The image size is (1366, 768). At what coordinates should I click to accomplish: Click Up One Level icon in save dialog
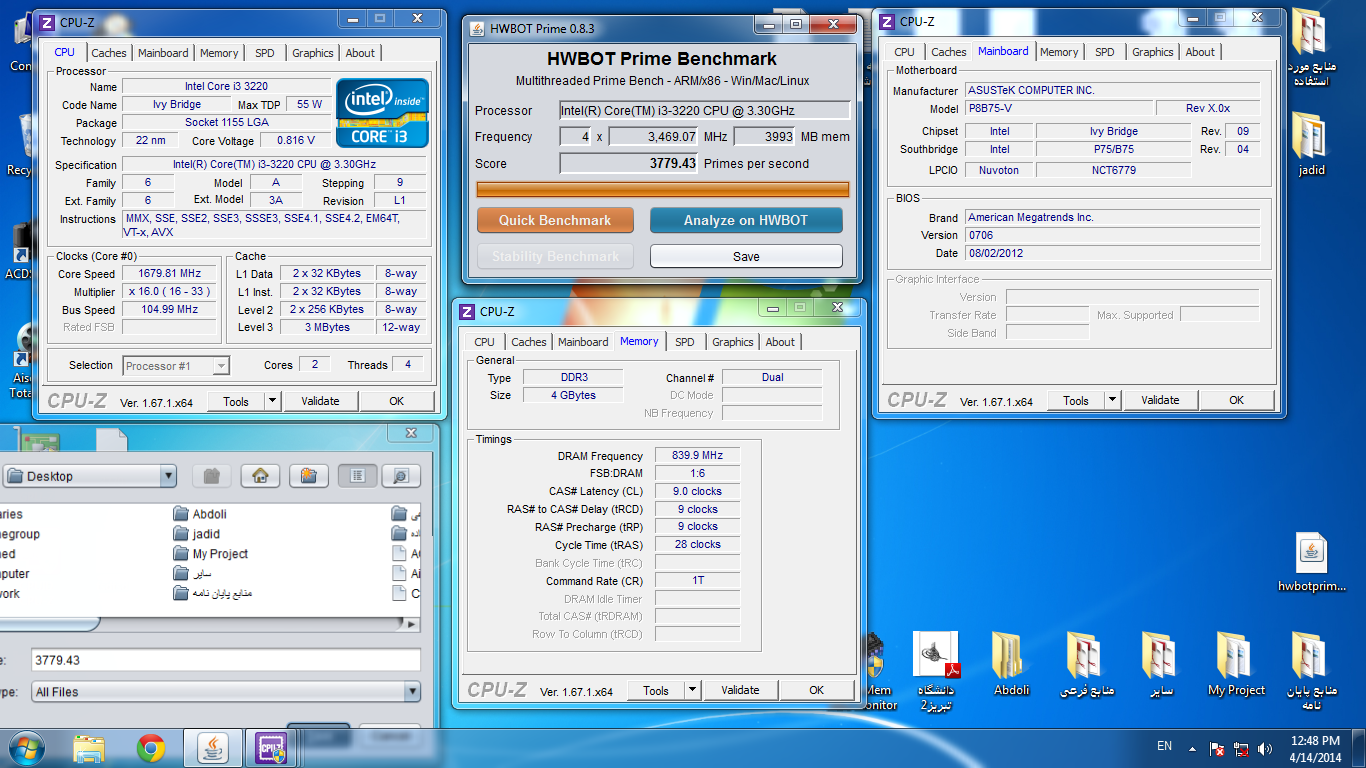tap(212, 476)
